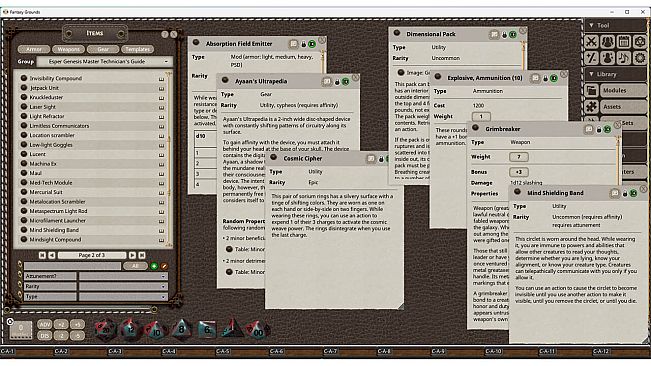Toggle the DIS disadvantage modifier

pyautogui.click(x=44, y=335)
